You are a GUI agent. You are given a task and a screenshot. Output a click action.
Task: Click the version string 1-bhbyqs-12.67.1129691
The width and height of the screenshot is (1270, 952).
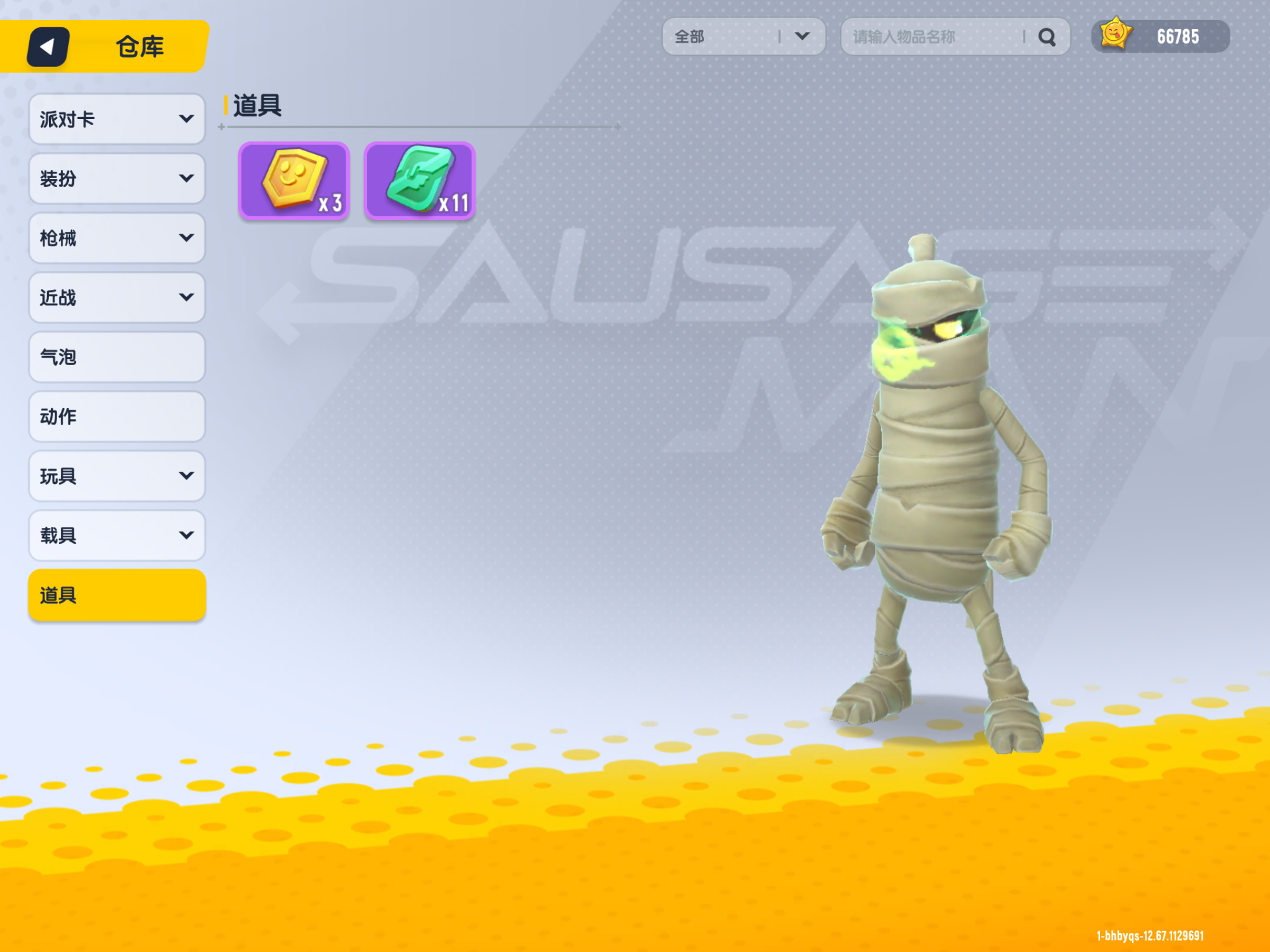pyautogui.click(x=1150, y=936)
